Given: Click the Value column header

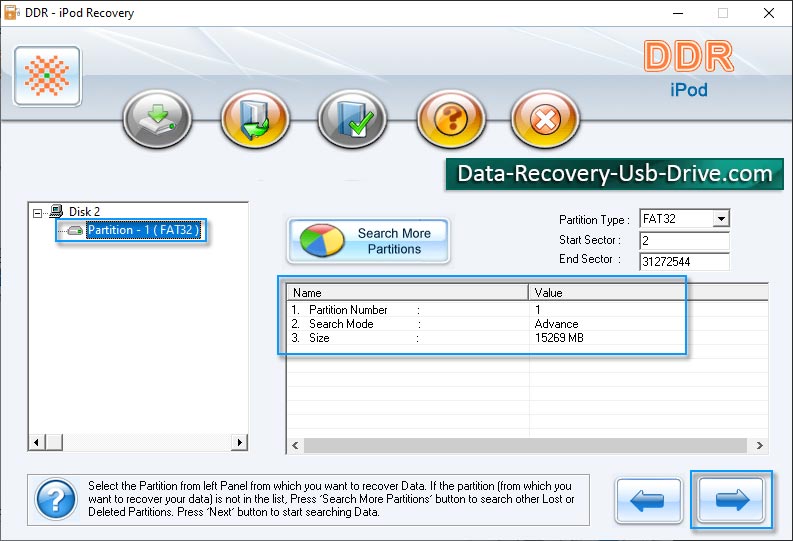Looking at the screenshot, I should tap(648, 293).
